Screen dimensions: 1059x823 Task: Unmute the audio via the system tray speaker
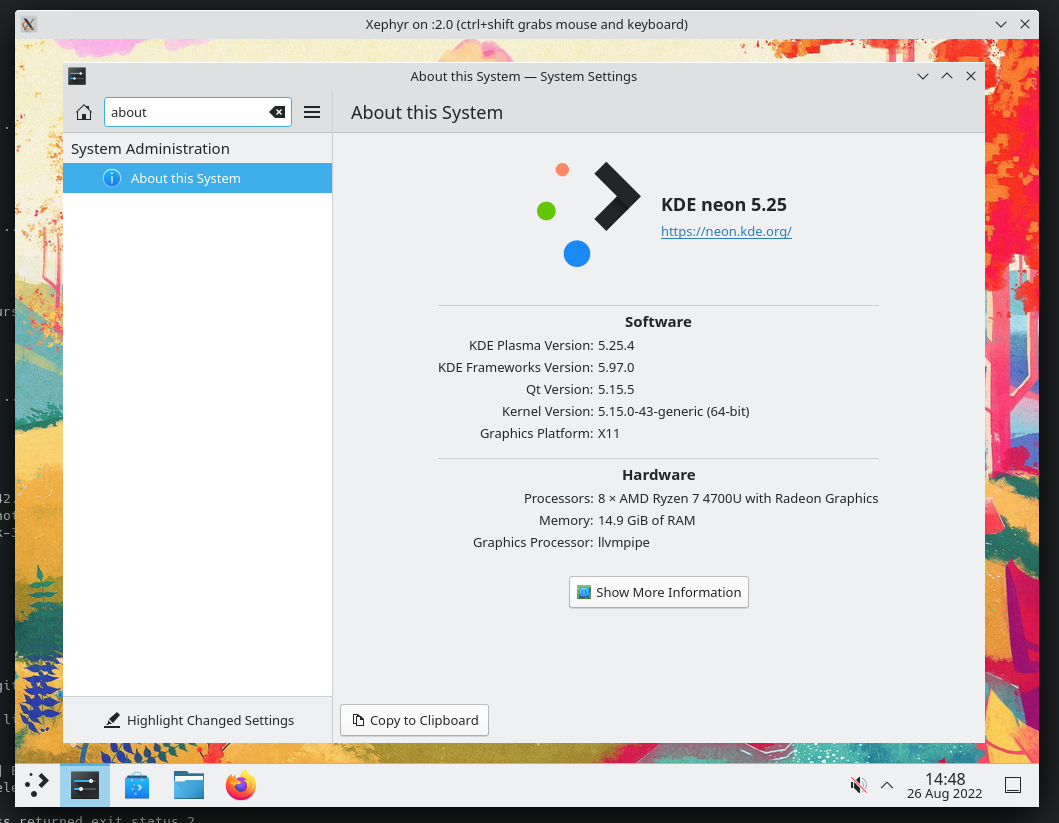(858, 785)
